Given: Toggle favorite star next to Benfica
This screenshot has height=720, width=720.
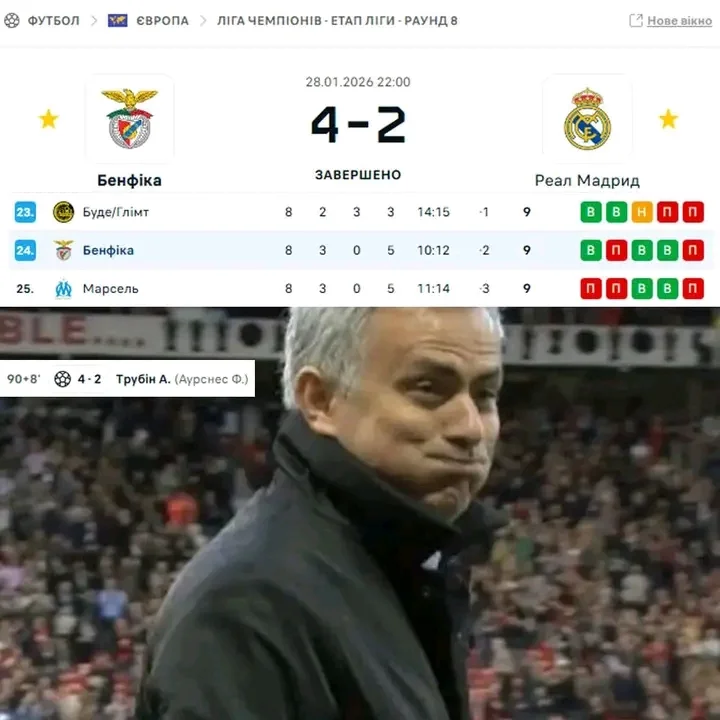Looking at the screenshot, I should tap(48, 119).
